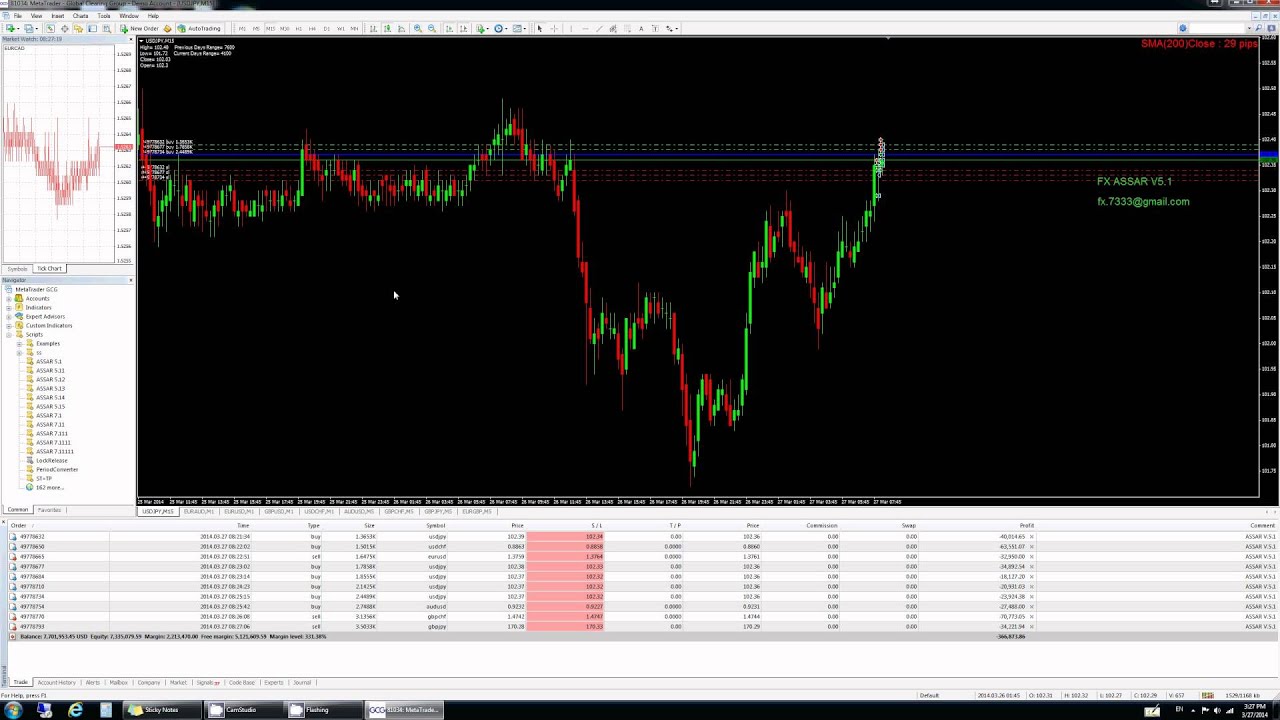Switch to the Account History tab
1280x720 pixels.
tap(56, 682)
